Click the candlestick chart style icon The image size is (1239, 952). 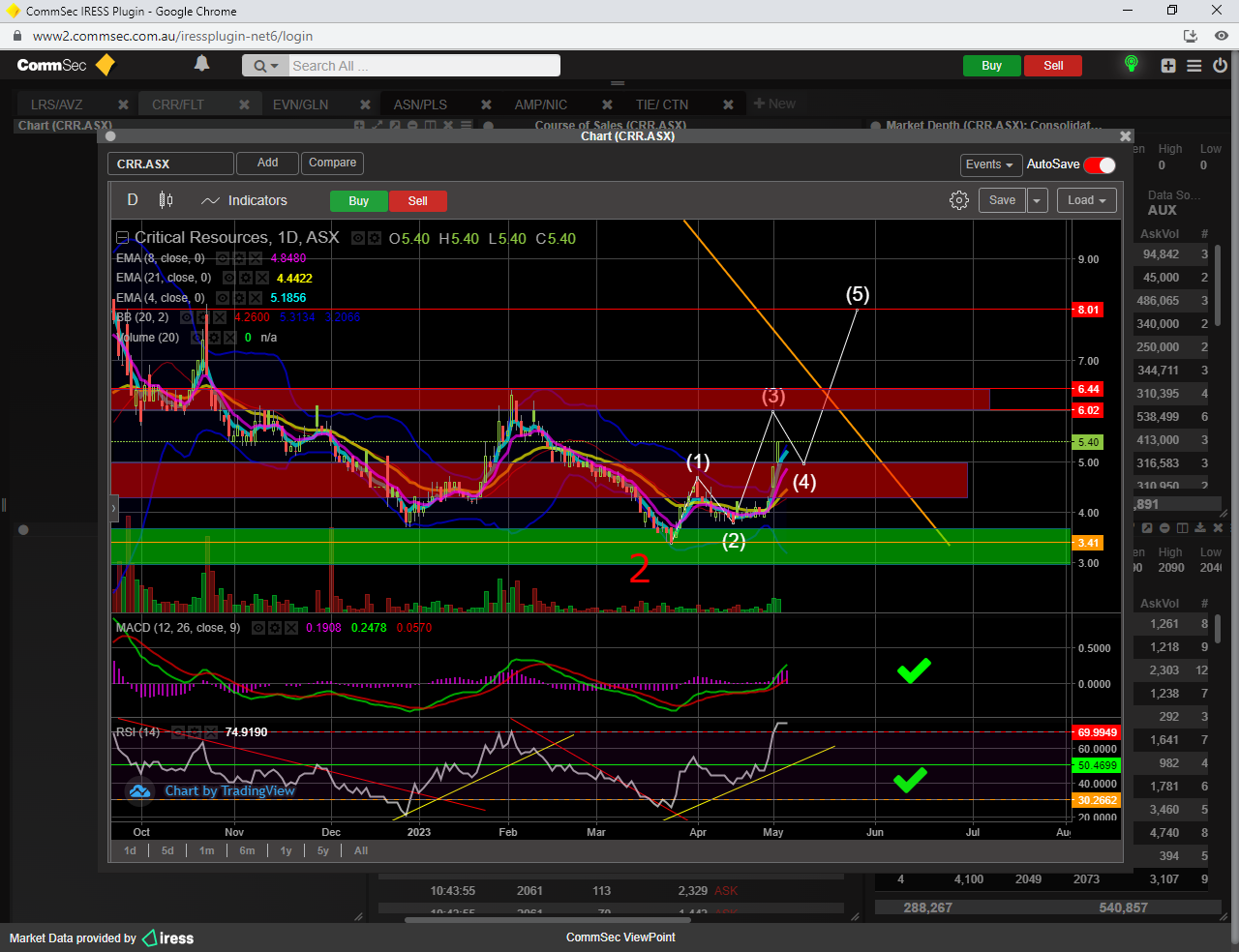pos(166,200)
